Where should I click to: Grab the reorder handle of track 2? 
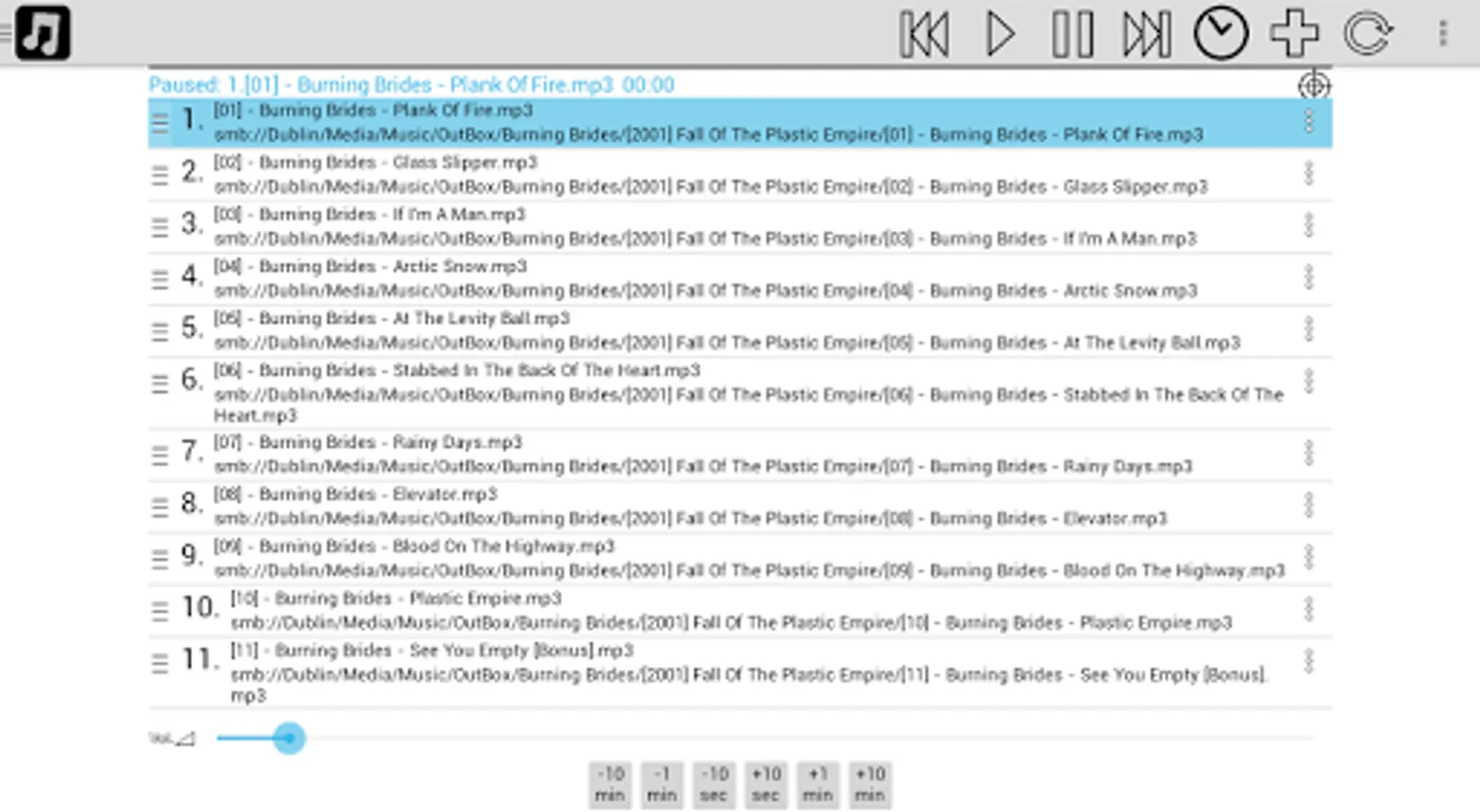(160, 175)
